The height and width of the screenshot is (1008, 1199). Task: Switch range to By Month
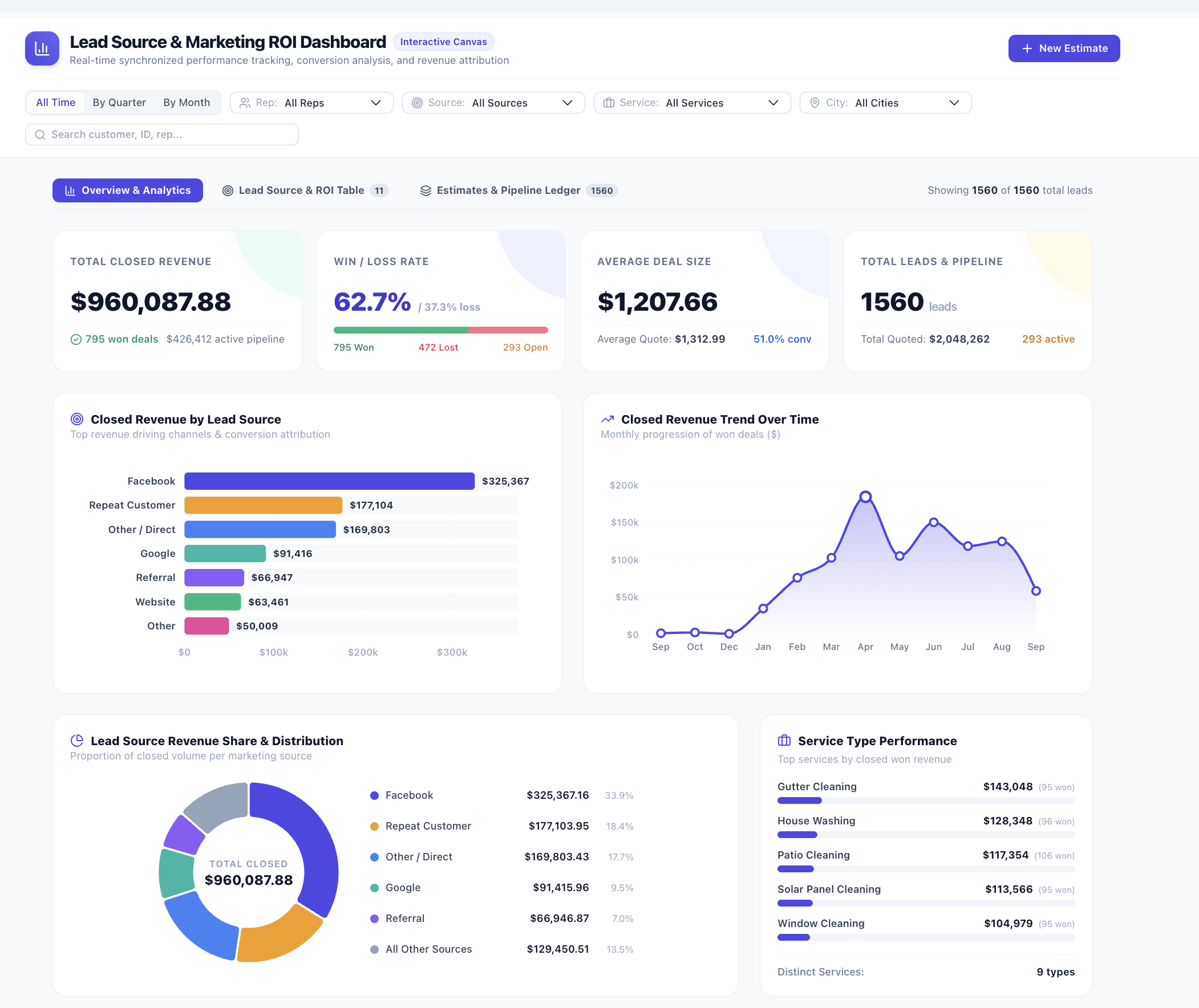tap(187, 103)
